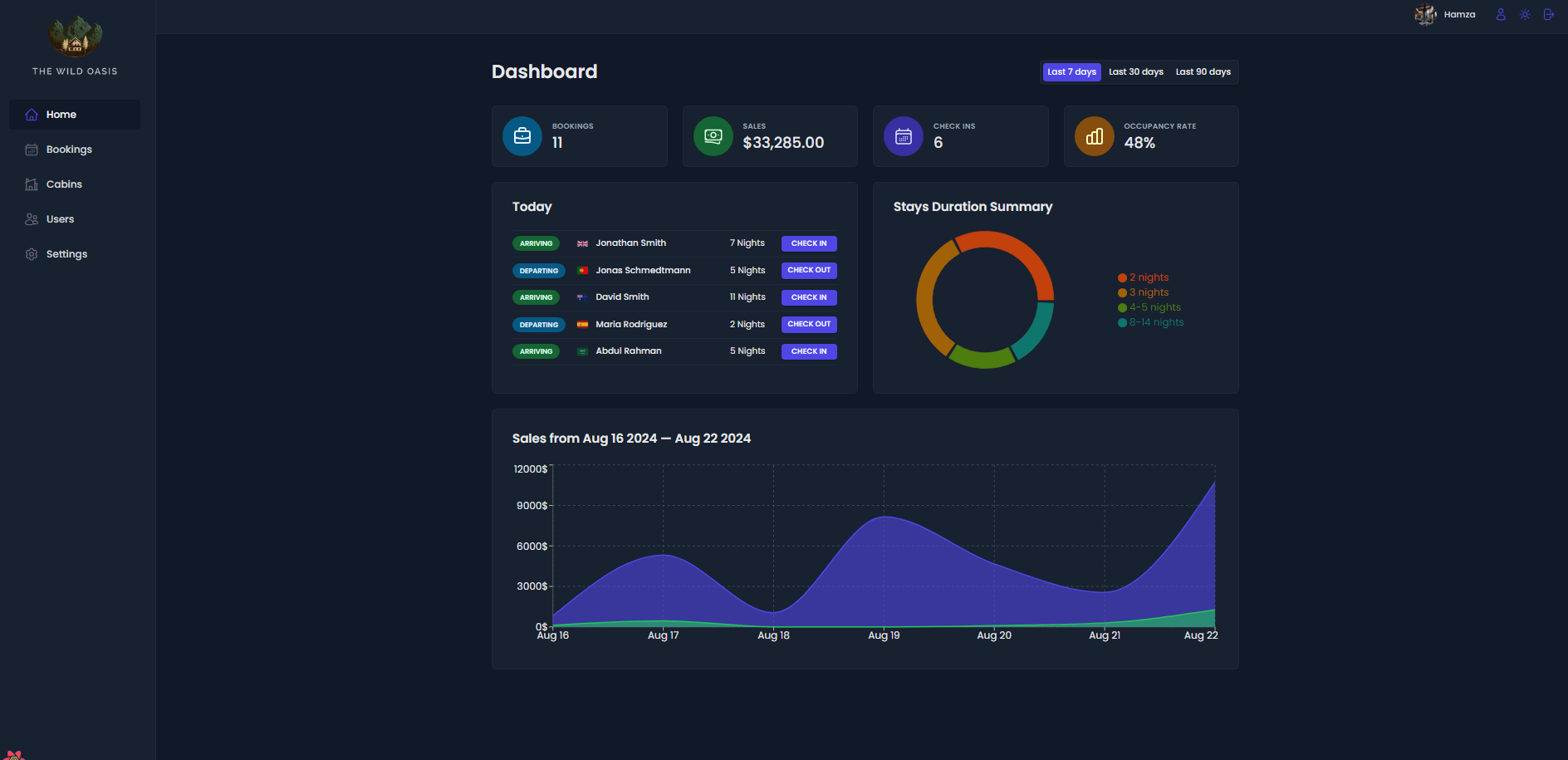The width and height of the screenshot is (1568, 760).
Task: Click the 2 nights legend dot
Action: click(1122, 278)
